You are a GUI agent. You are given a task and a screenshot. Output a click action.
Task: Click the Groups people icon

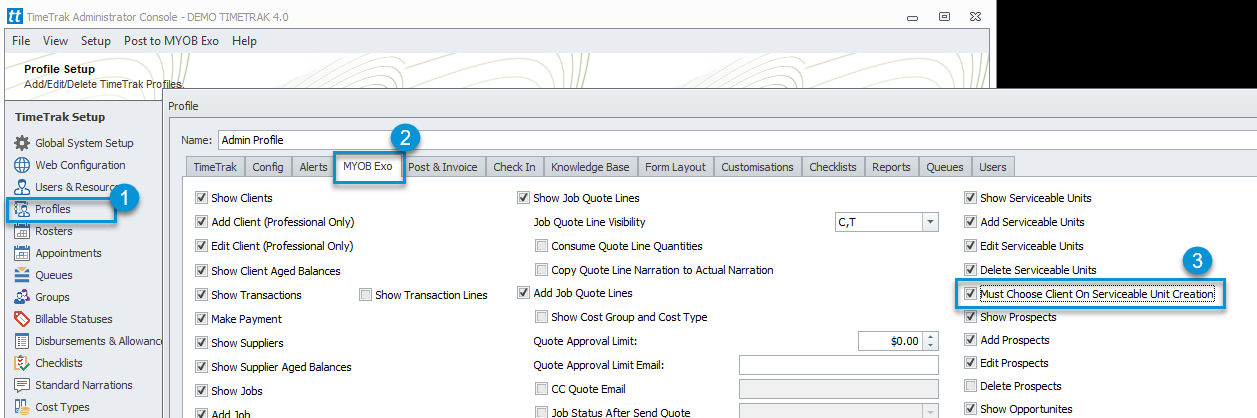coord(22,297)
